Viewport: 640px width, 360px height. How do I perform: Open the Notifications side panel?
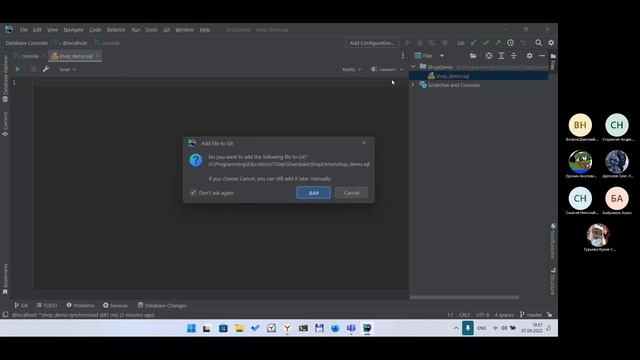[x=553, y=240]
